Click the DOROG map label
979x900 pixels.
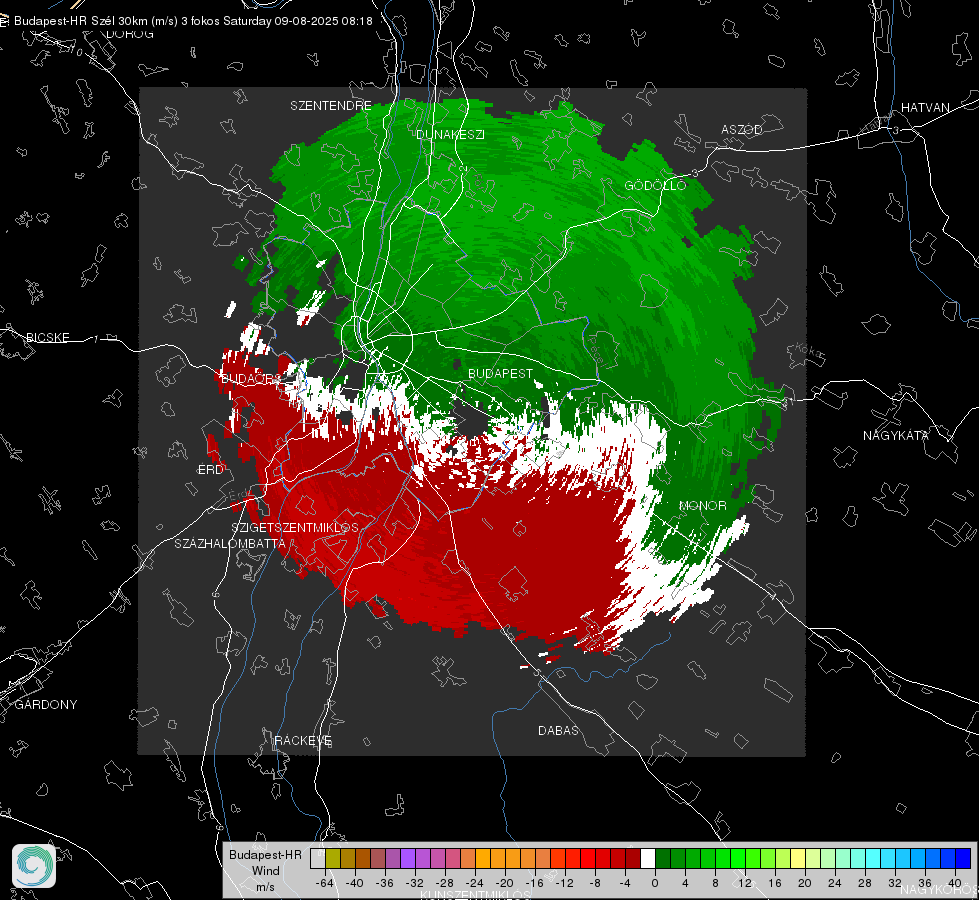pyautogui.click(x=130, y=34)
